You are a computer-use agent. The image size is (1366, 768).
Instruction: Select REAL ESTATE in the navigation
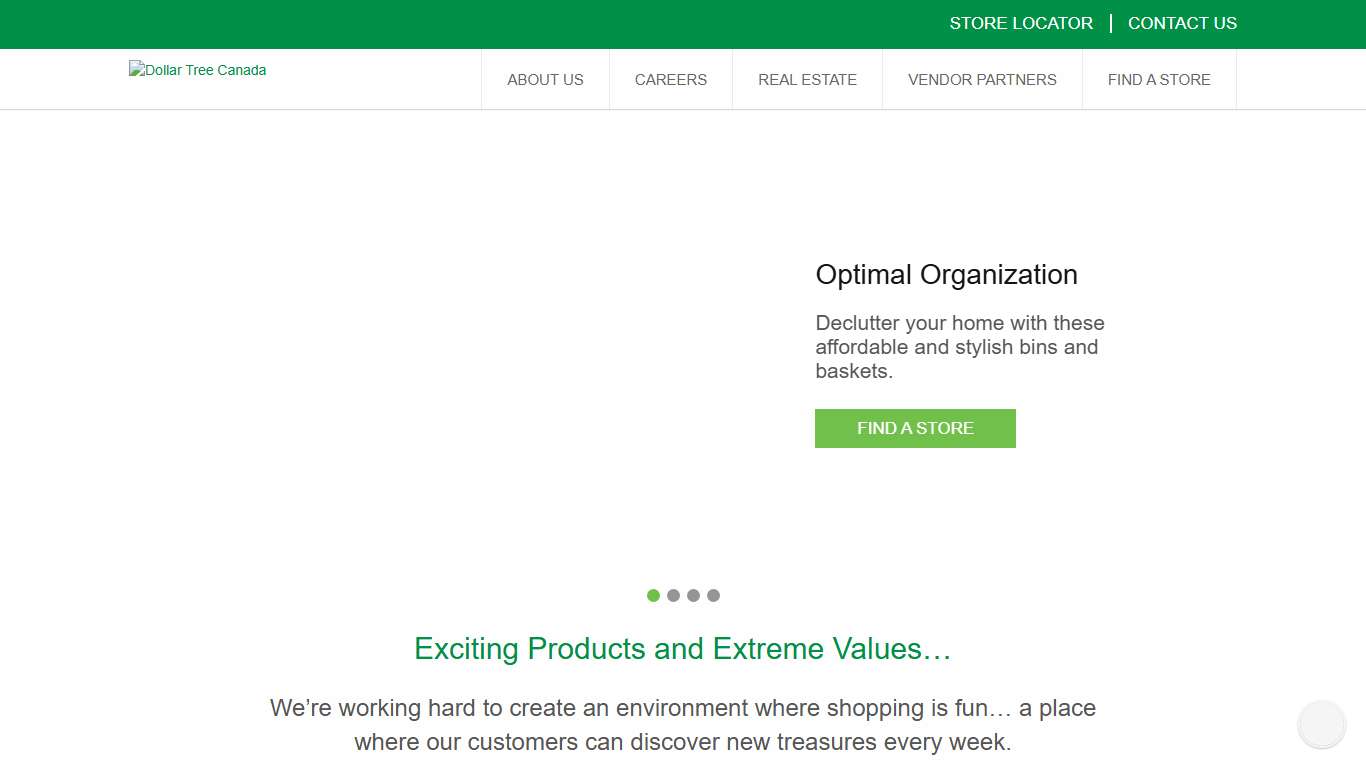pyautogui.click(x=807, y=80)
